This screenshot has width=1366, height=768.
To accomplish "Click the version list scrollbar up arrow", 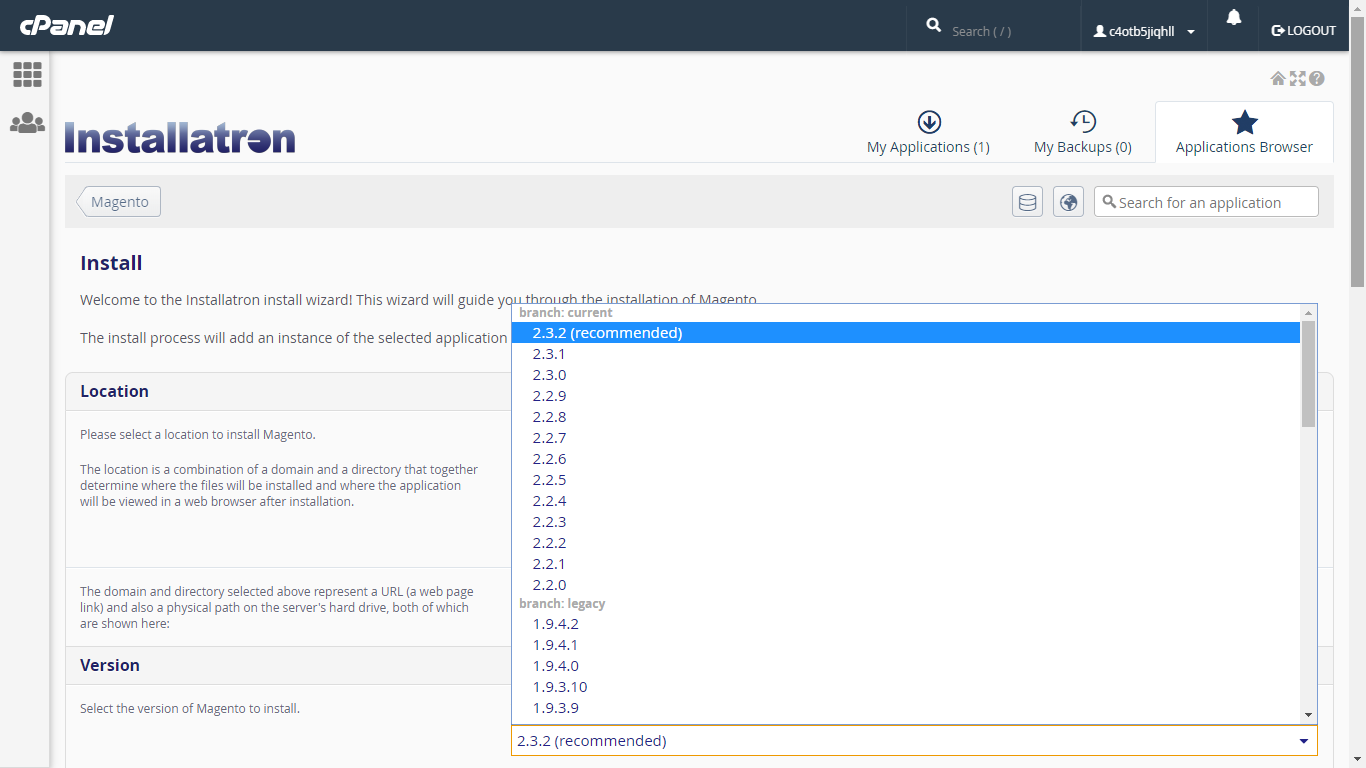I will click(1308, 312).
